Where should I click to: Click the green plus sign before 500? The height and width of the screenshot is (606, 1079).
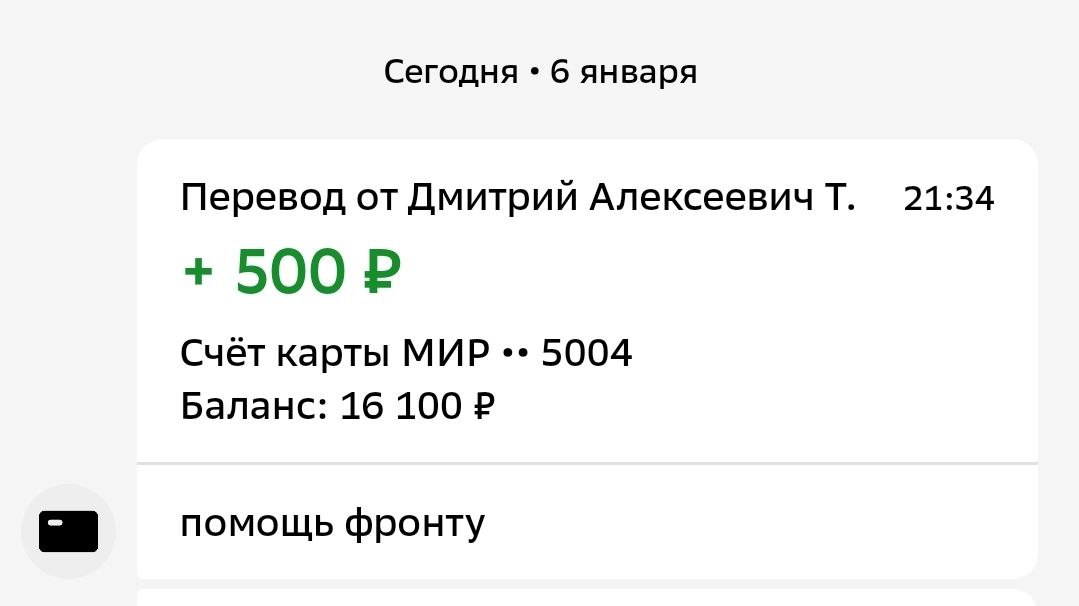[198, 272]
